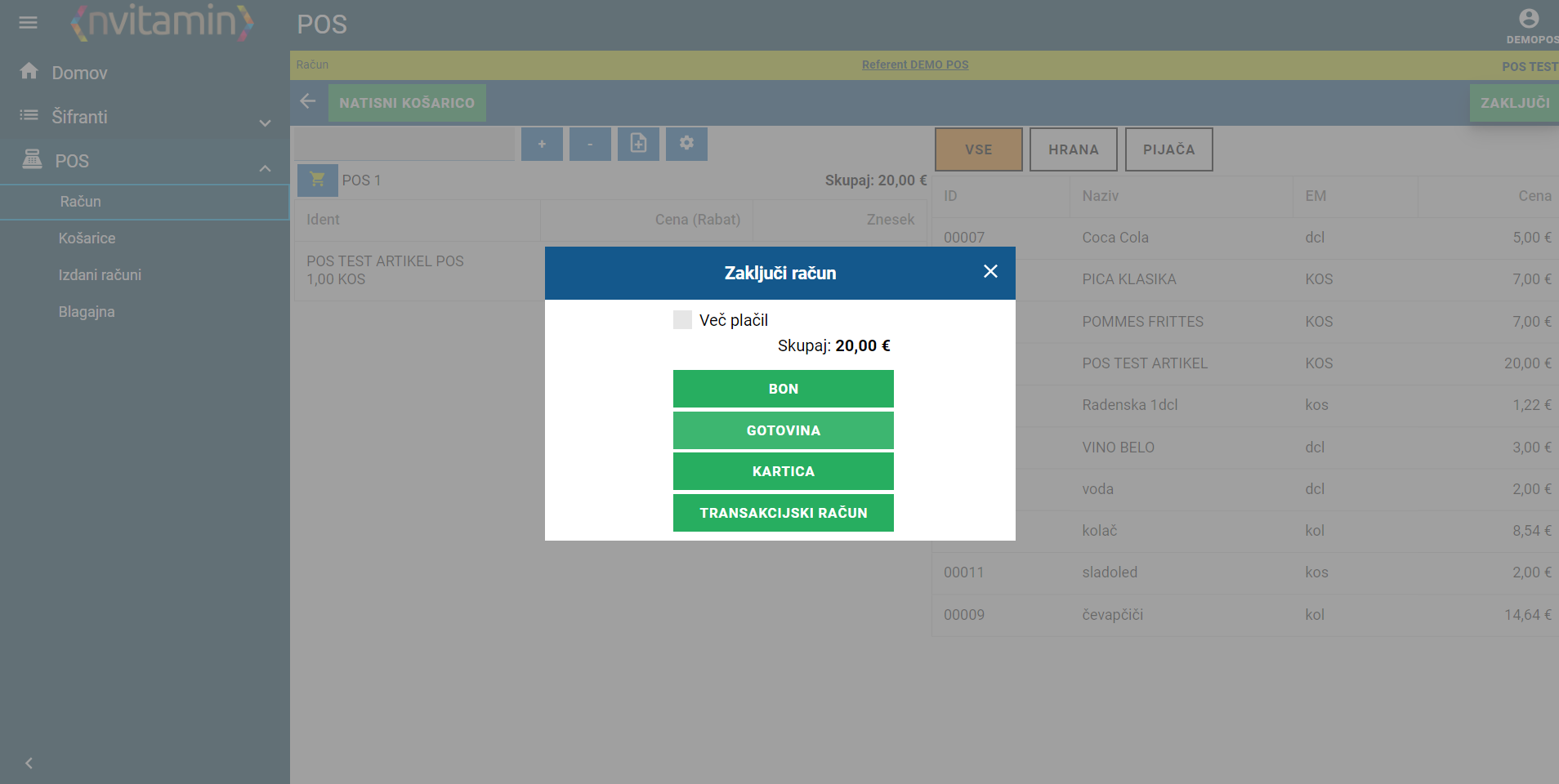Expand the Šifranti menu chevron
Image resolution: width=1559 pixels, height=784 pixels.
(265, 123)
